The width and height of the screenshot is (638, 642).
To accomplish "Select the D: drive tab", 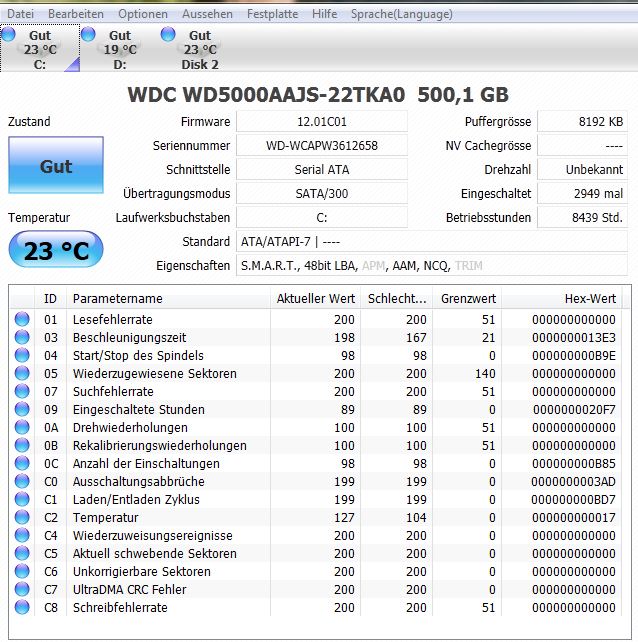I will (120, 48).
